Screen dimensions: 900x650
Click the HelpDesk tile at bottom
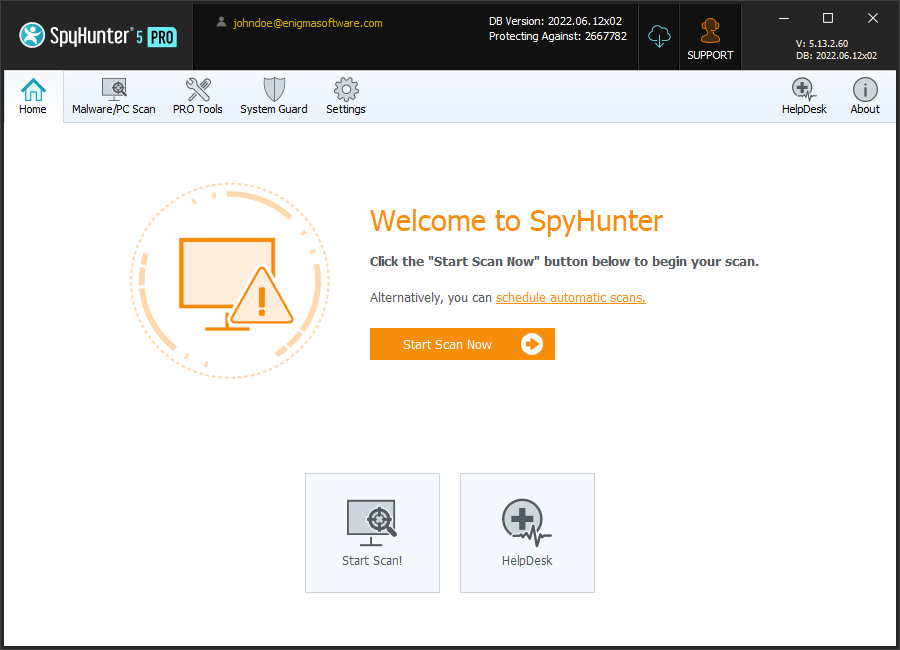(x=527, y=532)
